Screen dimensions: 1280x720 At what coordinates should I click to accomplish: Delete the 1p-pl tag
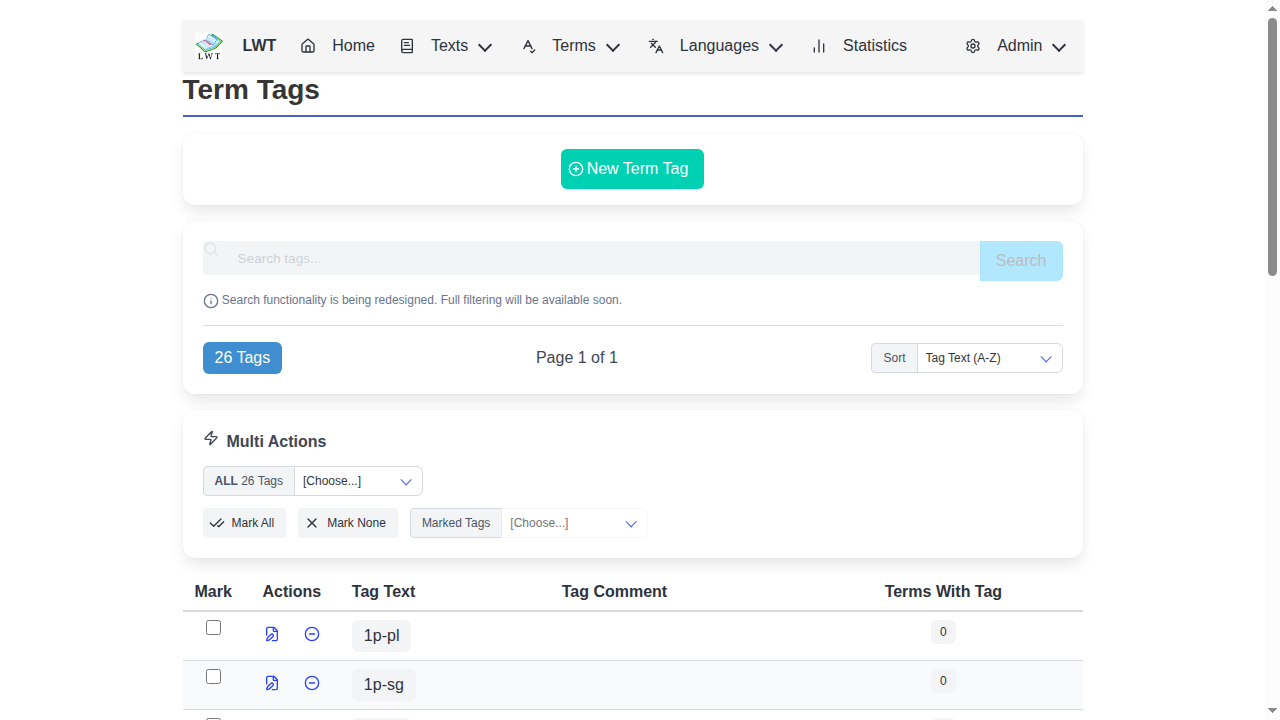tap(312, 634)
